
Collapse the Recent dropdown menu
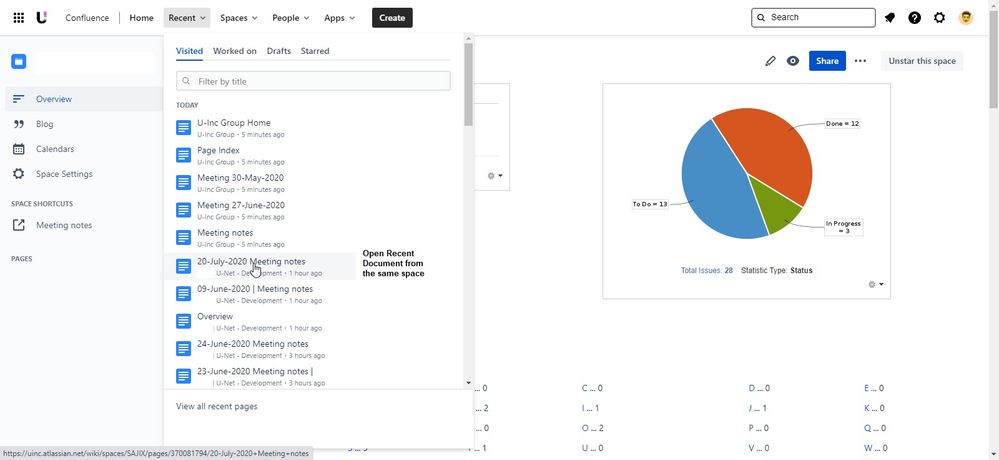click(x=187, y=18)
